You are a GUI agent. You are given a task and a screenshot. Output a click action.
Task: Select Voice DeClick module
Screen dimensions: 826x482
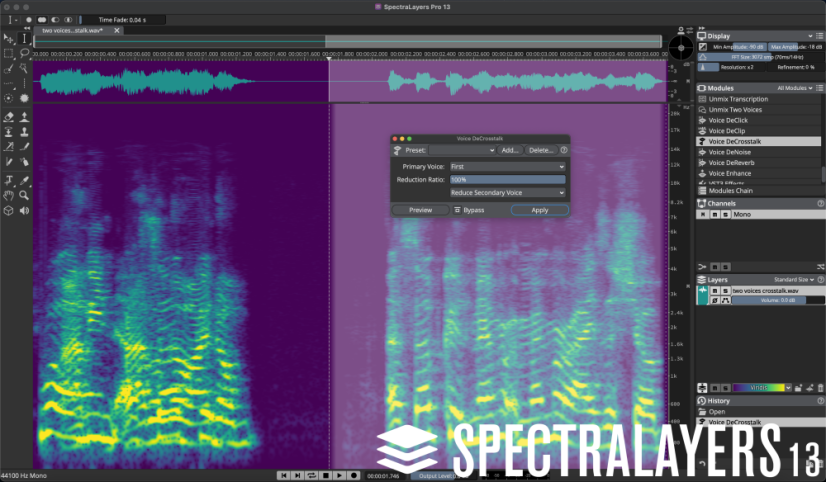click(759, 120)
